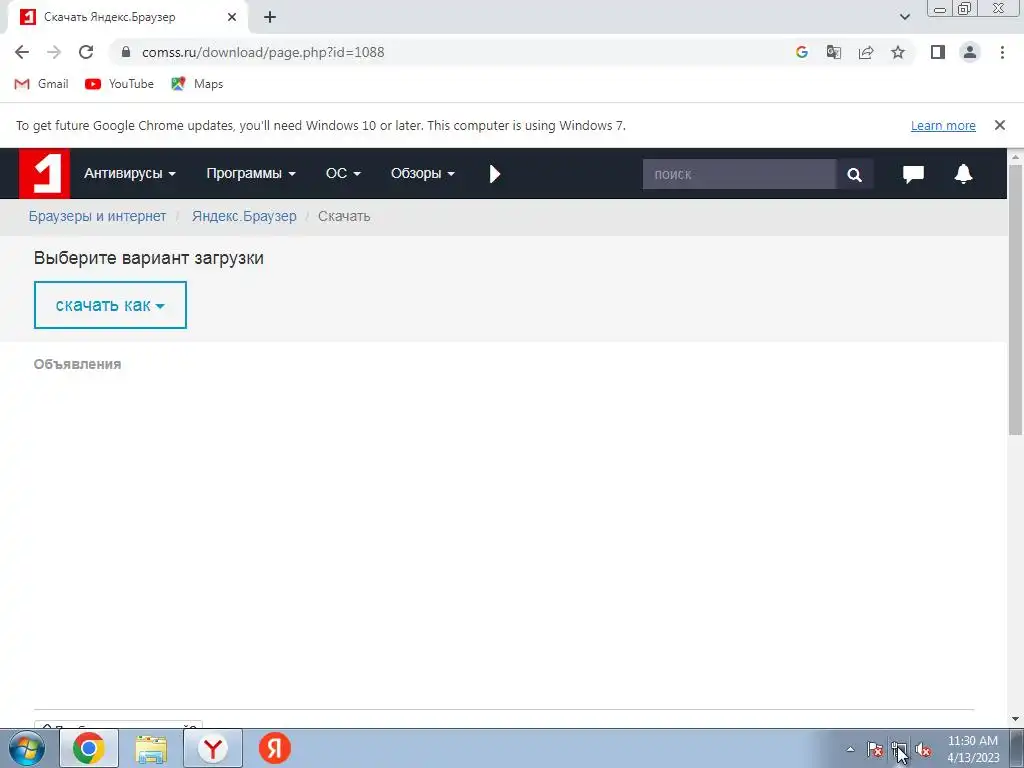Click the share page icon
Image resolution: width=1024 pixels, height=768 pixels.
pos(866,52)
